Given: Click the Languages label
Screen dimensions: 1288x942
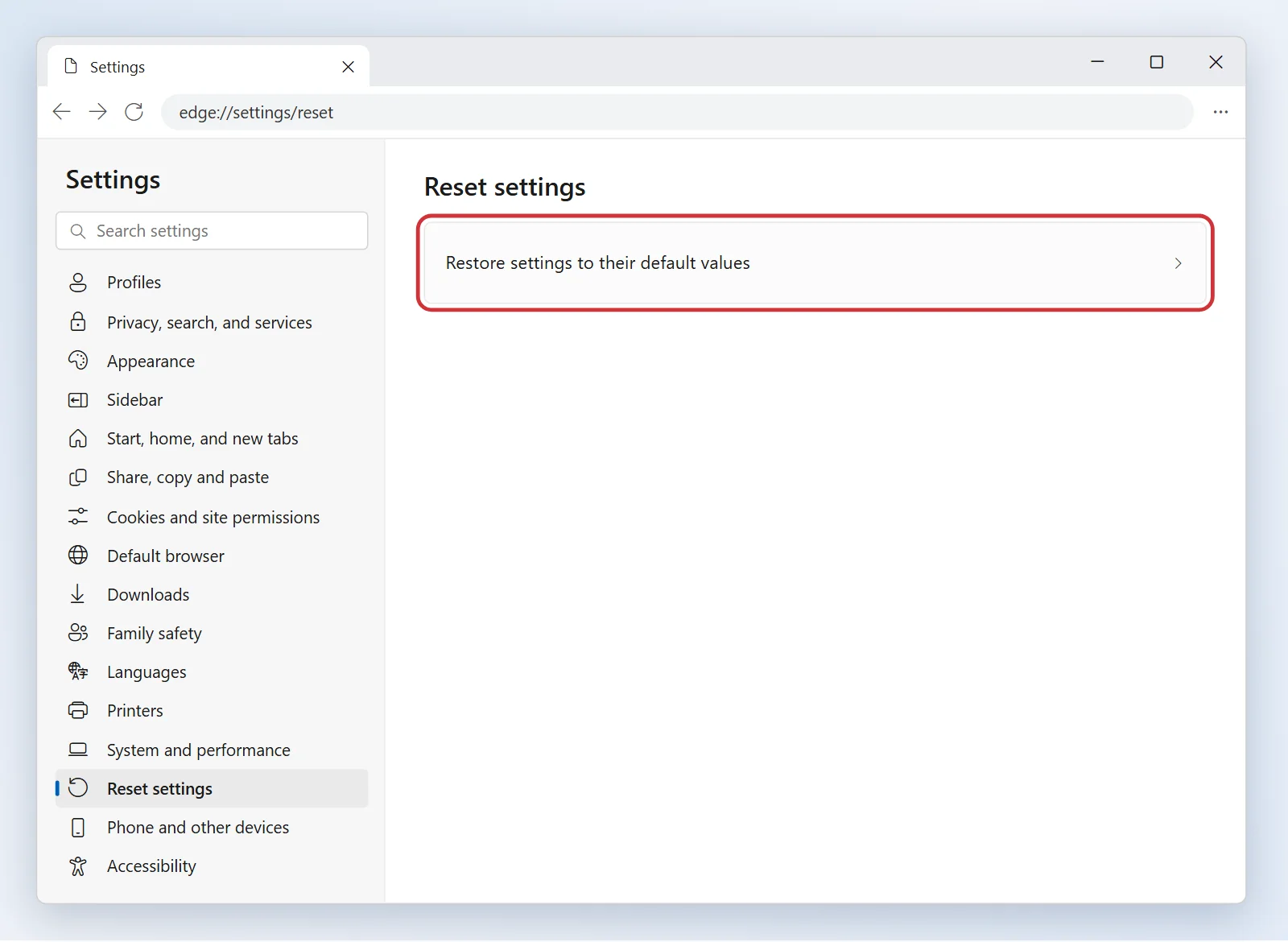Looking at the screenshot, I should tap(147, 672).
